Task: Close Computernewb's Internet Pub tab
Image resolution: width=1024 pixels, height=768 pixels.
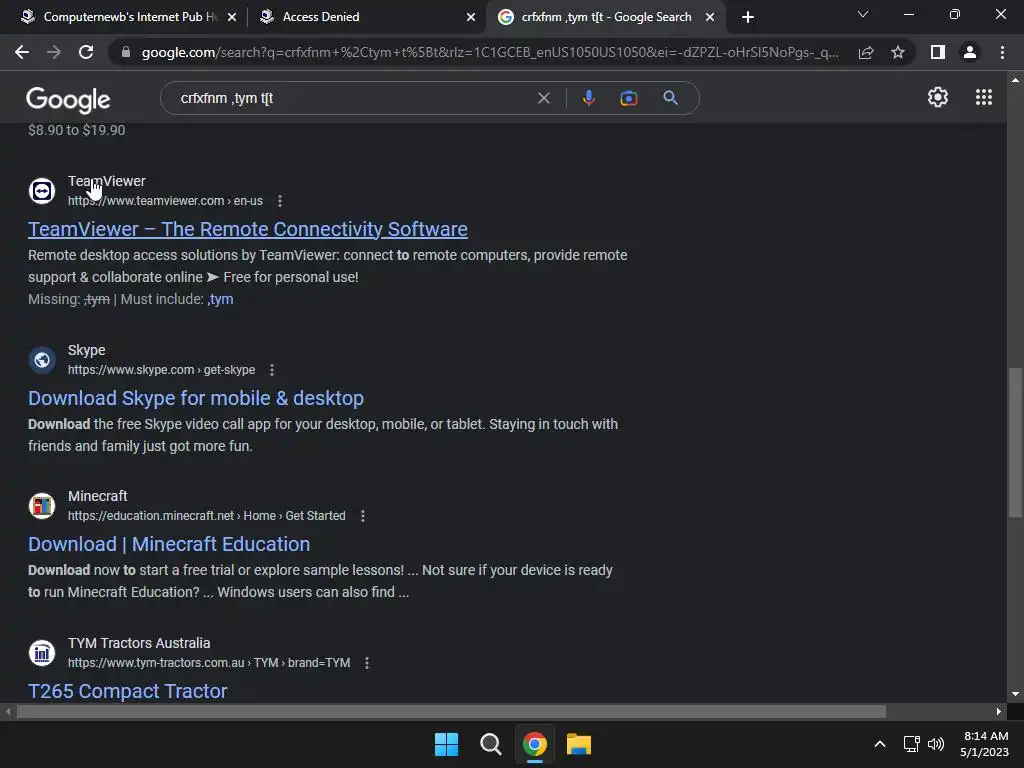Action: click(x=232, y=17)
